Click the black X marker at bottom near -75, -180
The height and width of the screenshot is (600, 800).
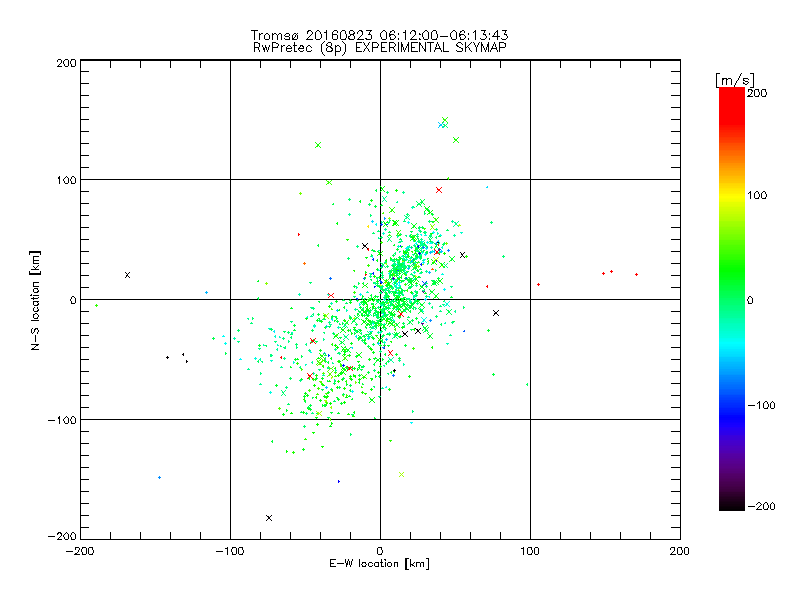[269, 518]
